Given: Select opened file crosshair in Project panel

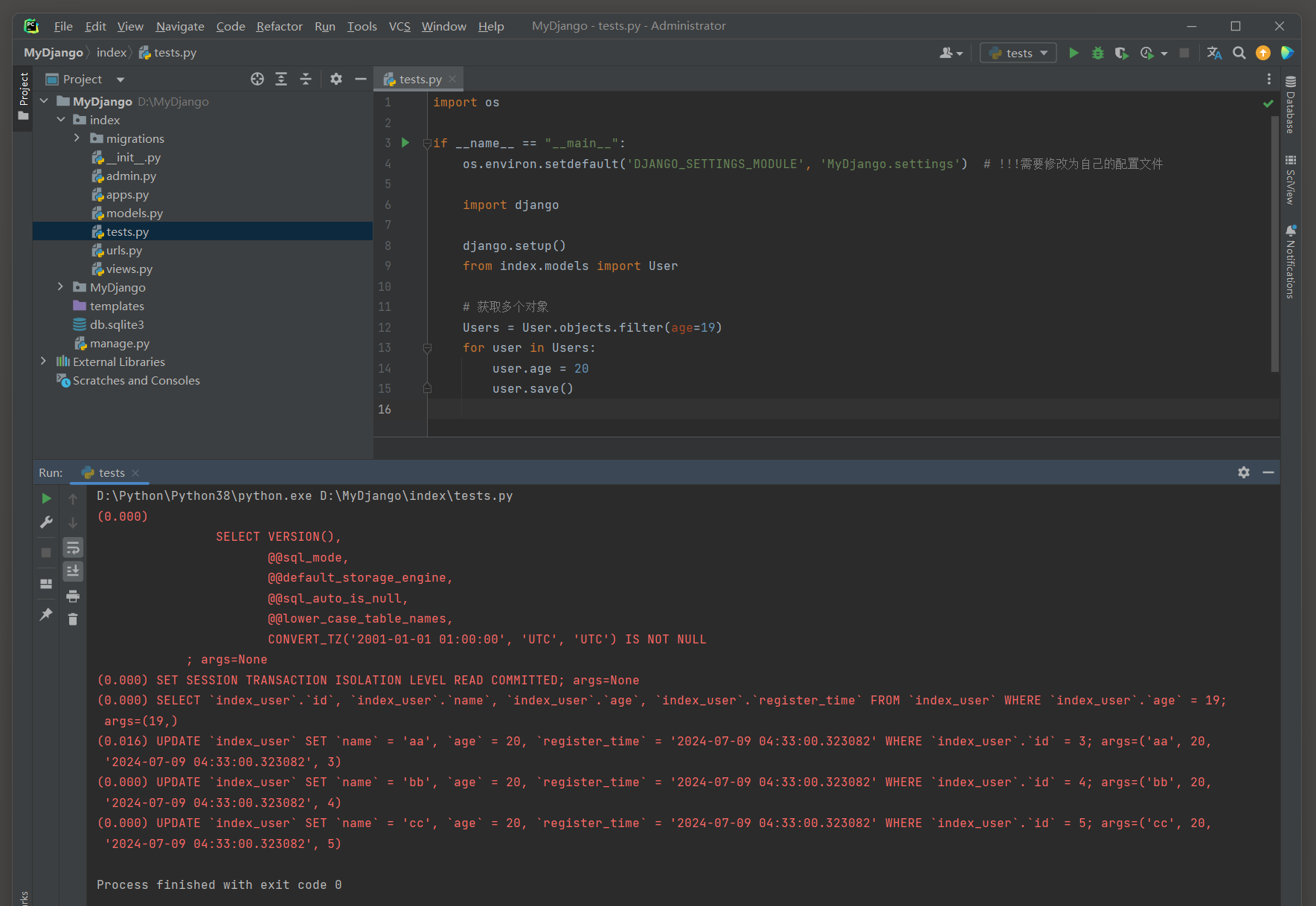Looking at the screenshot, I should coord(257,79).
